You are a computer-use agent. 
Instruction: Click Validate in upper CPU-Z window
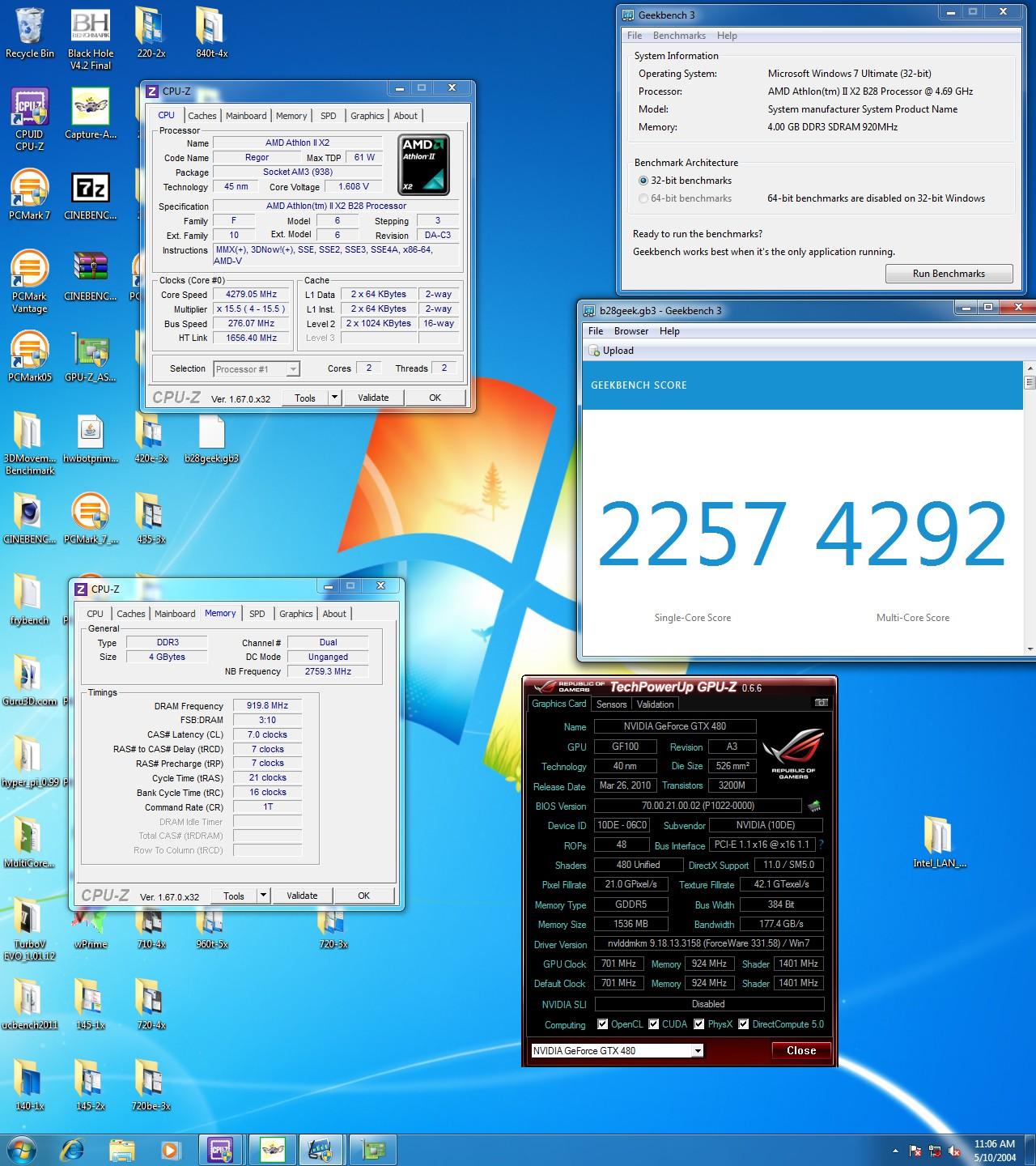[373, 398]
